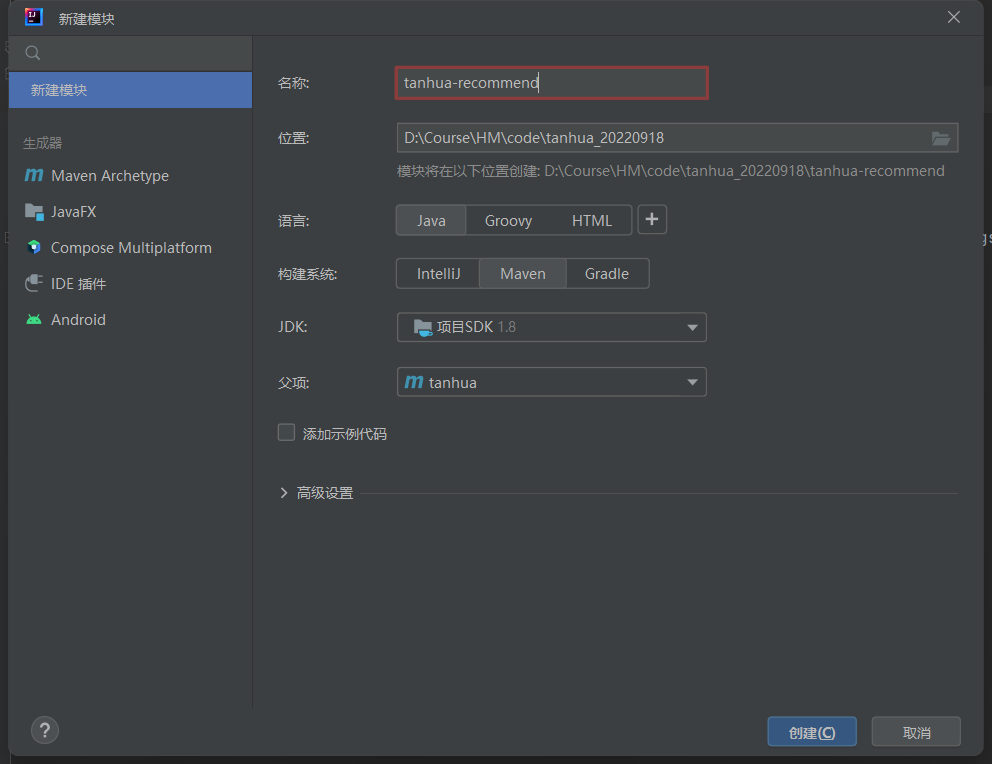
Task: Click the Compose Multiplatform icon
Action: (34, 247)
